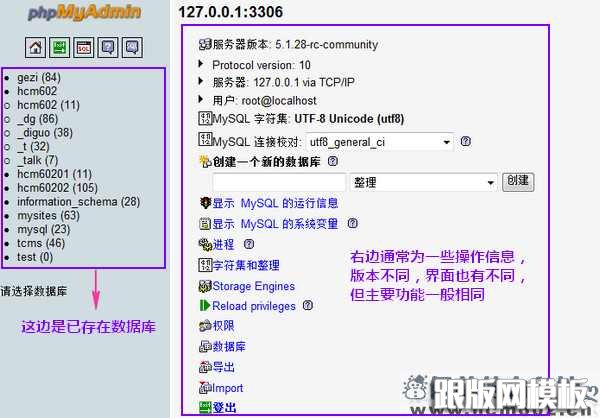
Task: Expand the 用户 root@localhost arrow
Action: [x=201, y=100]
